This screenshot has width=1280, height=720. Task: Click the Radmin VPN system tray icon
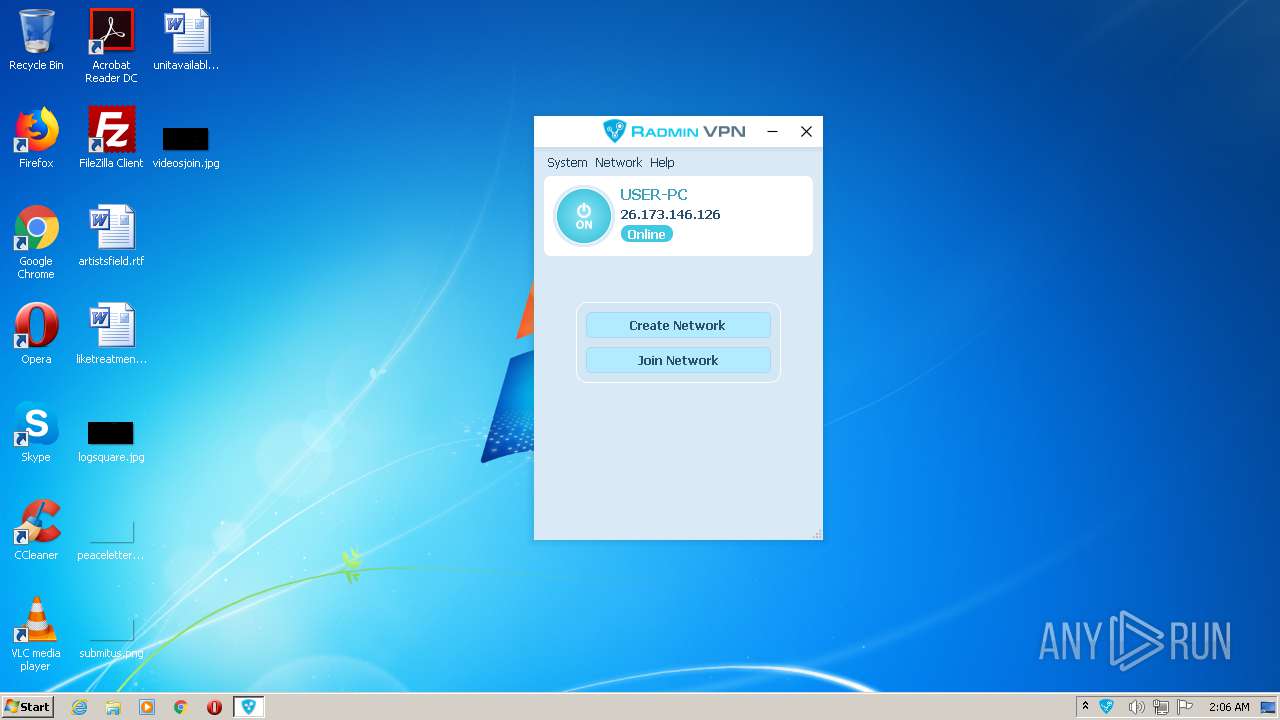(x=1107, y=707)
